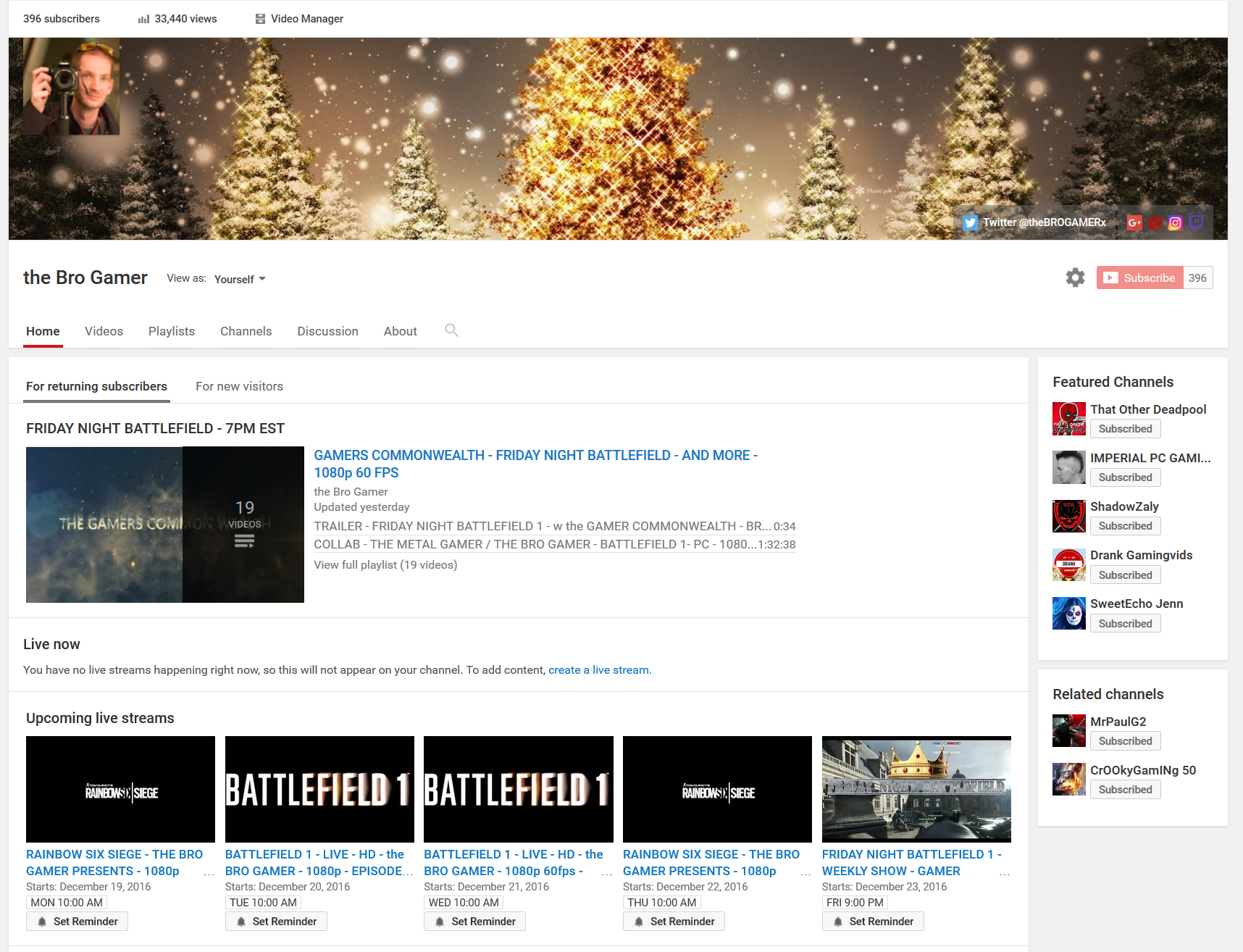This screenshot has height=952, width=1243.
Task: Open options menu for December 19 stream
Action: point(209,874)
